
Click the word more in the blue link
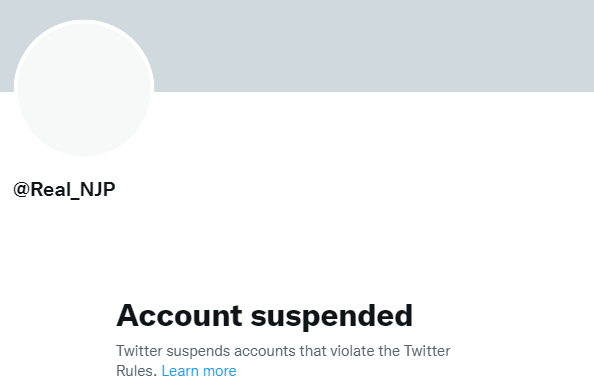tap(219, 372)
